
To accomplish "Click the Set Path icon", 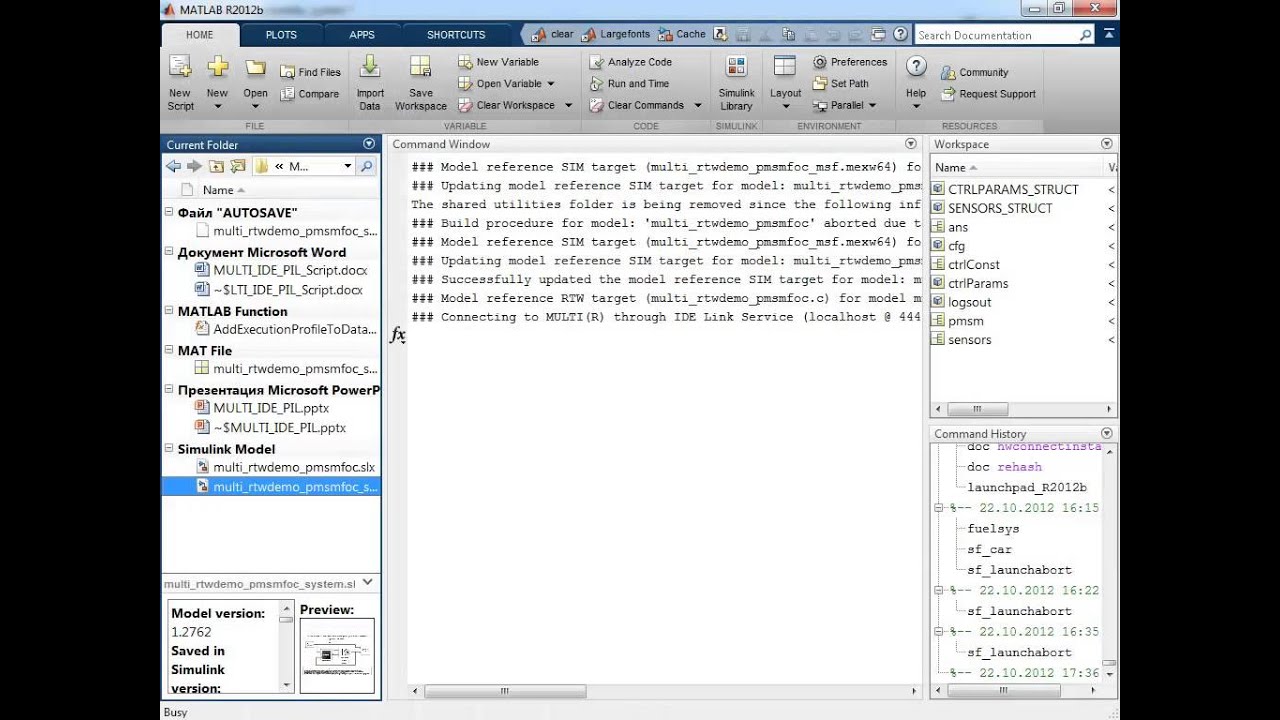I will pos(820,84).
